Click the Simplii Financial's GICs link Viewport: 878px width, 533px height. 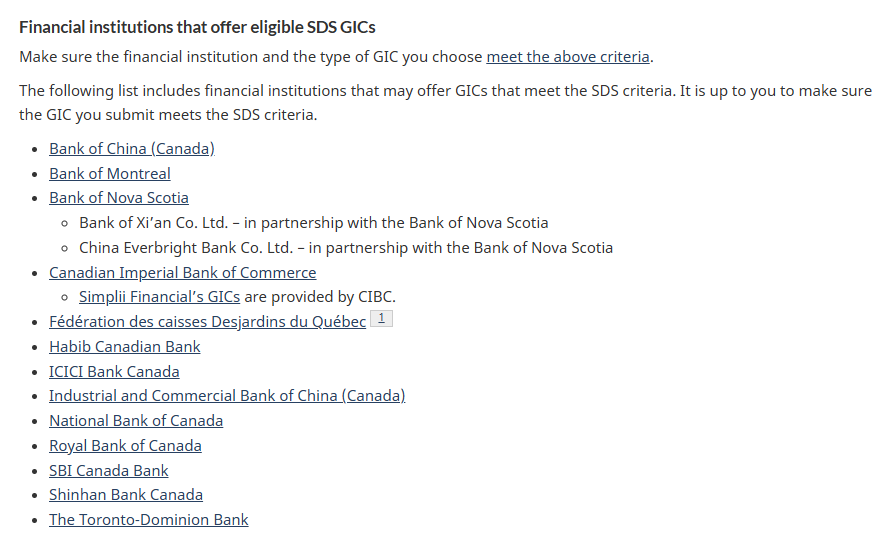click(159, 297)
